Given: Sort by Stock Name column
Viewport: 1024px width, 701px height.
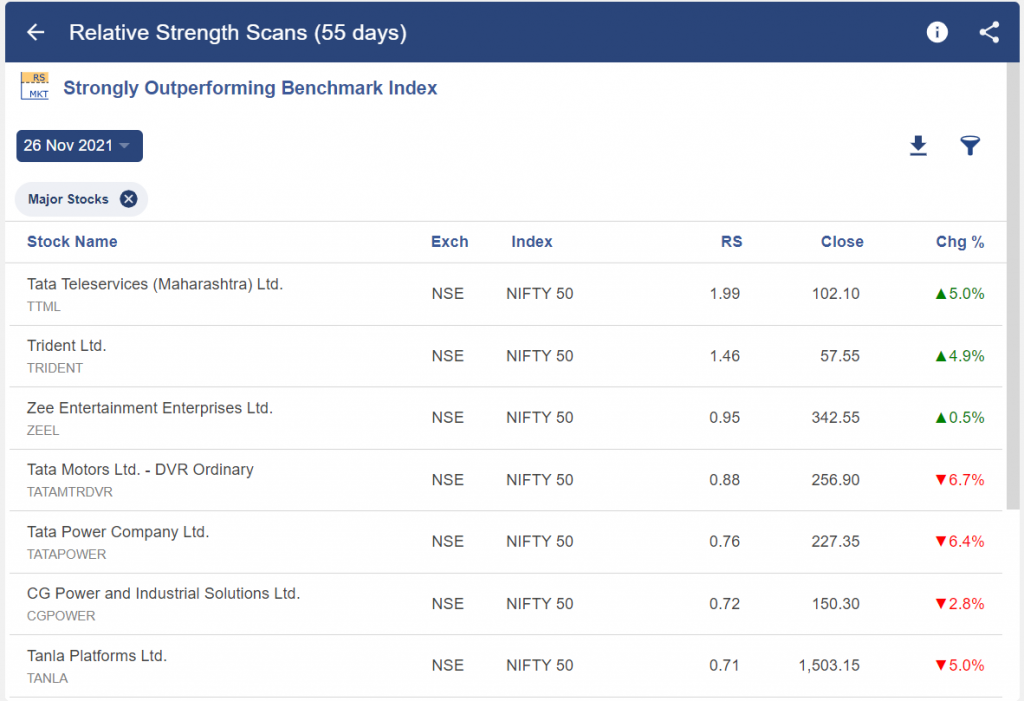Looking at the screenshot, I should 72,242.
